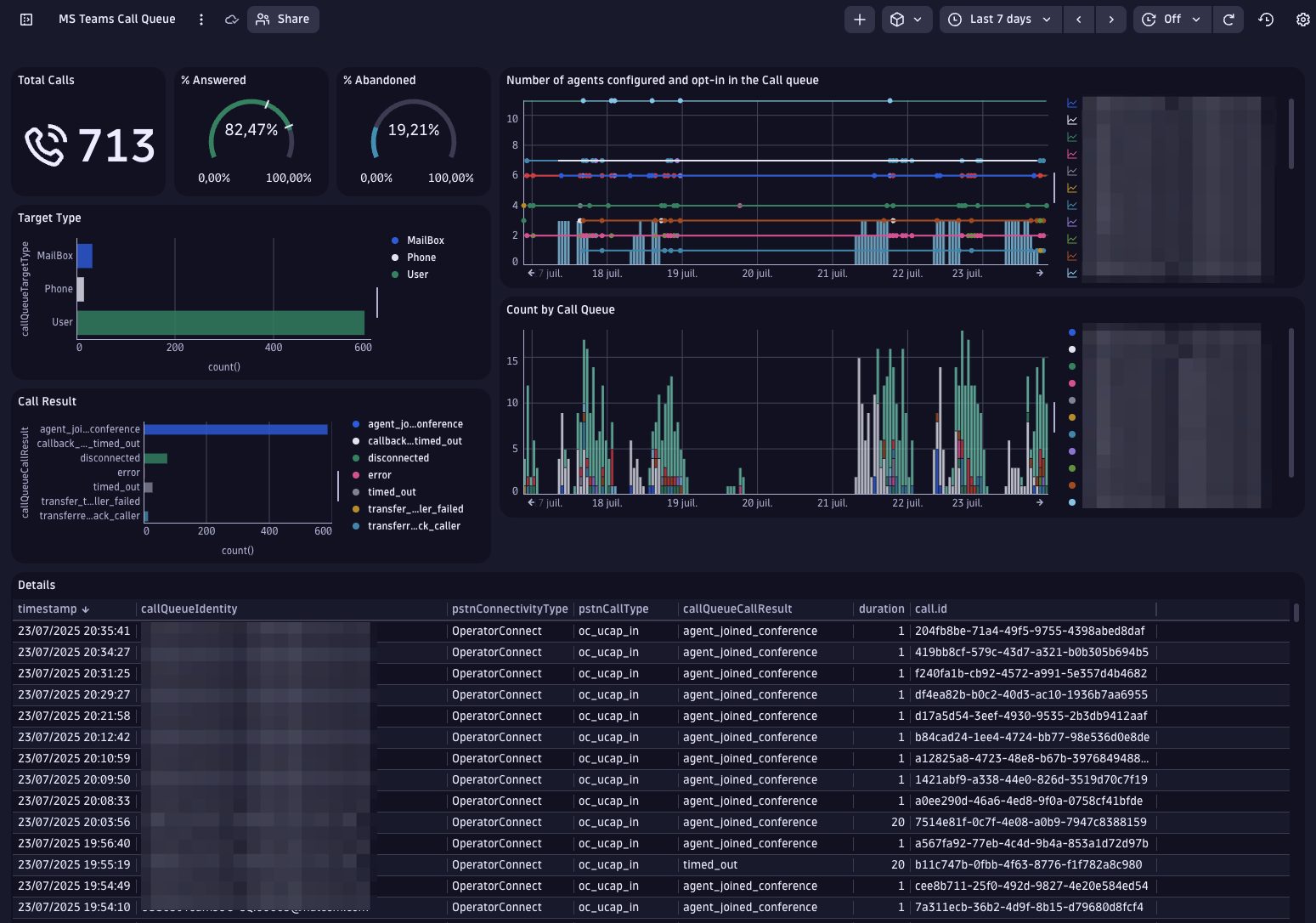The height and width of the screenshot is (923, 1316).
Task: Hide the User series in Target Type legend
Action: [x=417, y=274]
